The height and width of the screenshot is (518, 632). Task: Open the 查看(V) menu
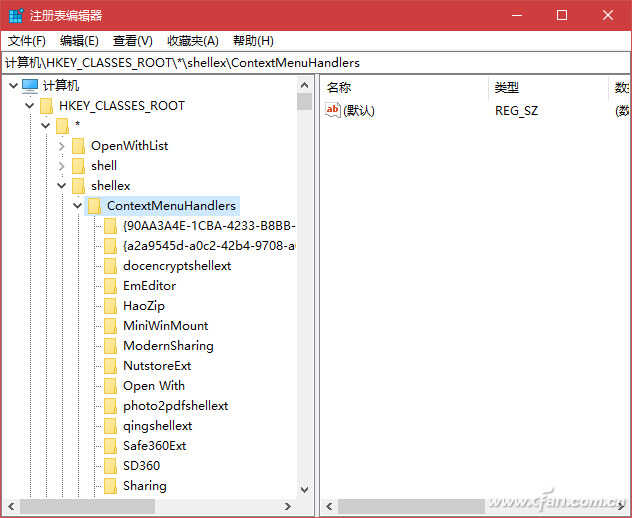pos(133,41)
